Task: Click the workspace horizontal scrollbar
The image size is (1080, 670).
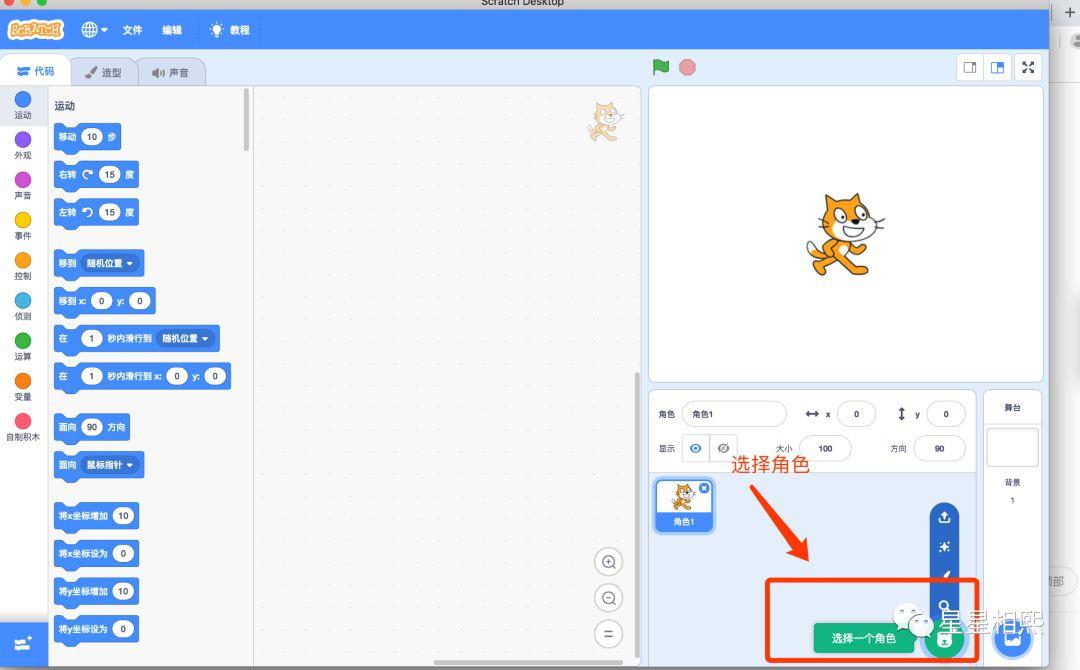Action: tap(528, 663)
